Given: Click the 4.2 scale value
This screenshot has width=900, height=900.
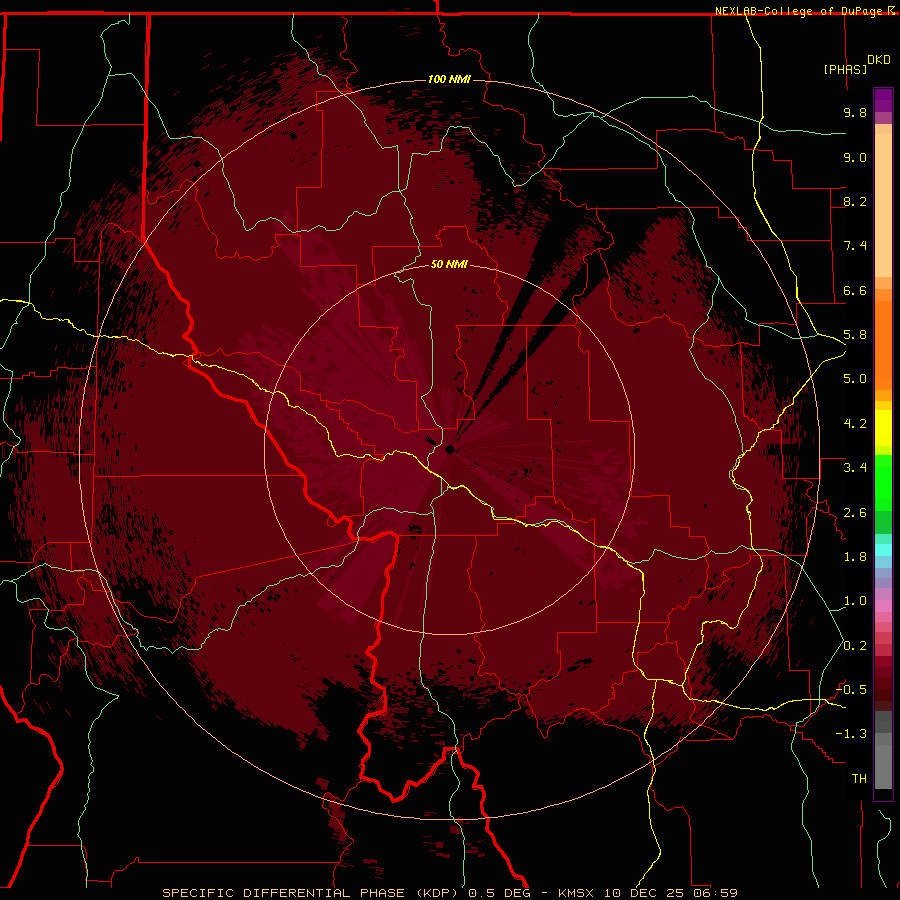Looking at the screenshot, I should (x=855, y=424).
